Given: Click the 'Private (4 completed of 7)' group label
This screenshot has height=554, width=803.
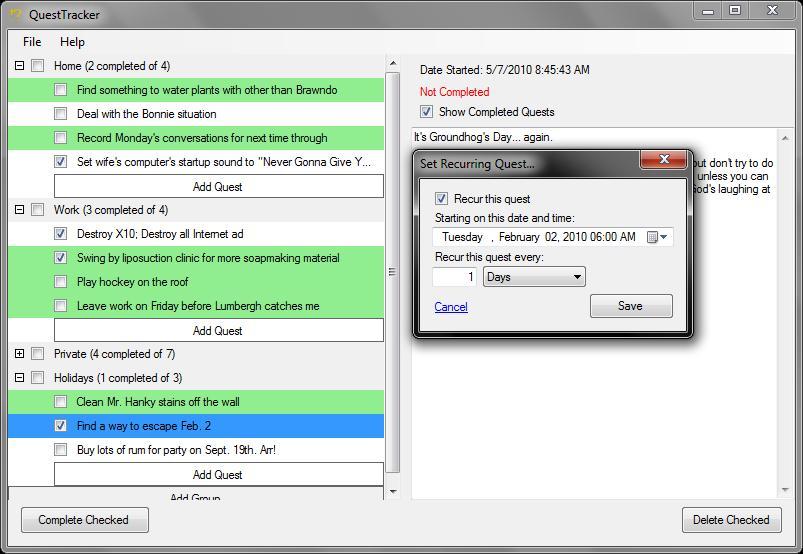Looking at the screenshot, I should pyautogui.click(x=114, y=353).
